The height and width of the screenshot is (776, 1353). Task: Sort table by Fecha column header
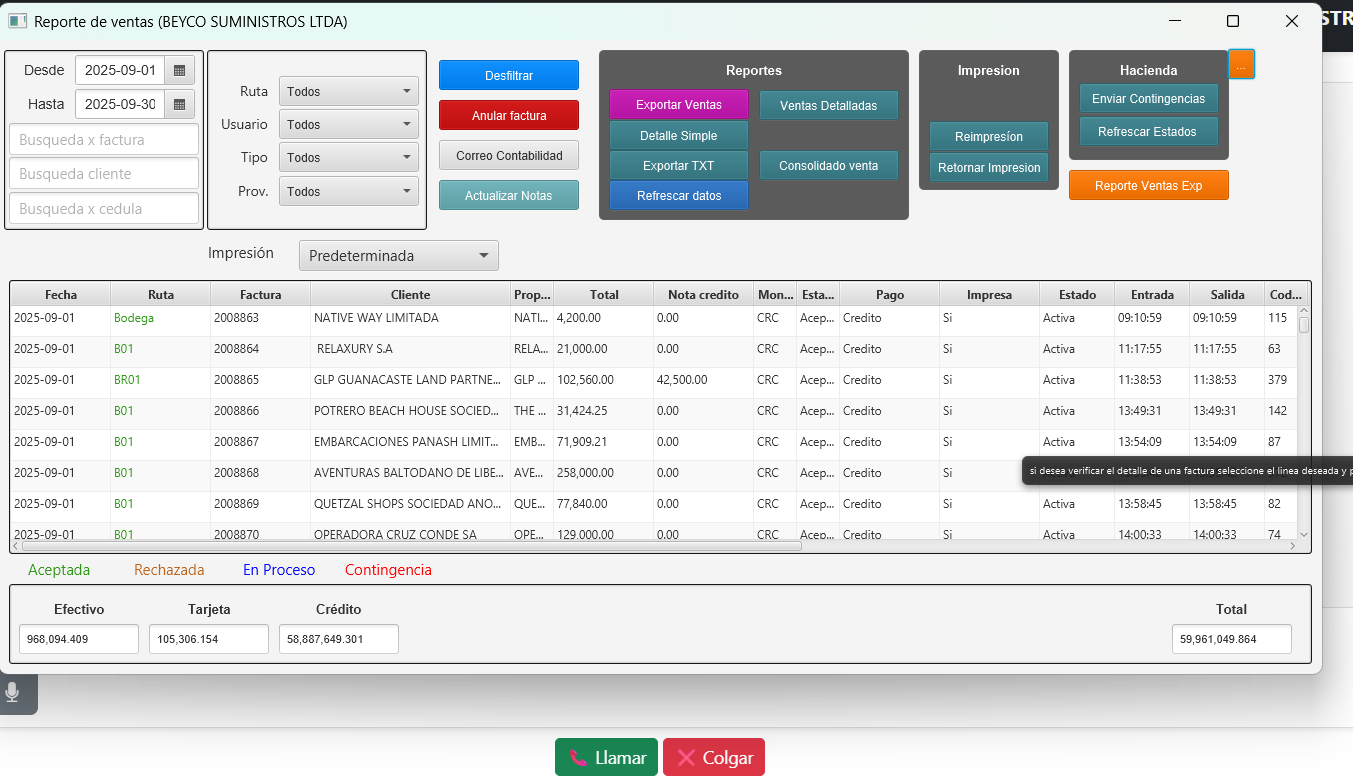(60, 295)
